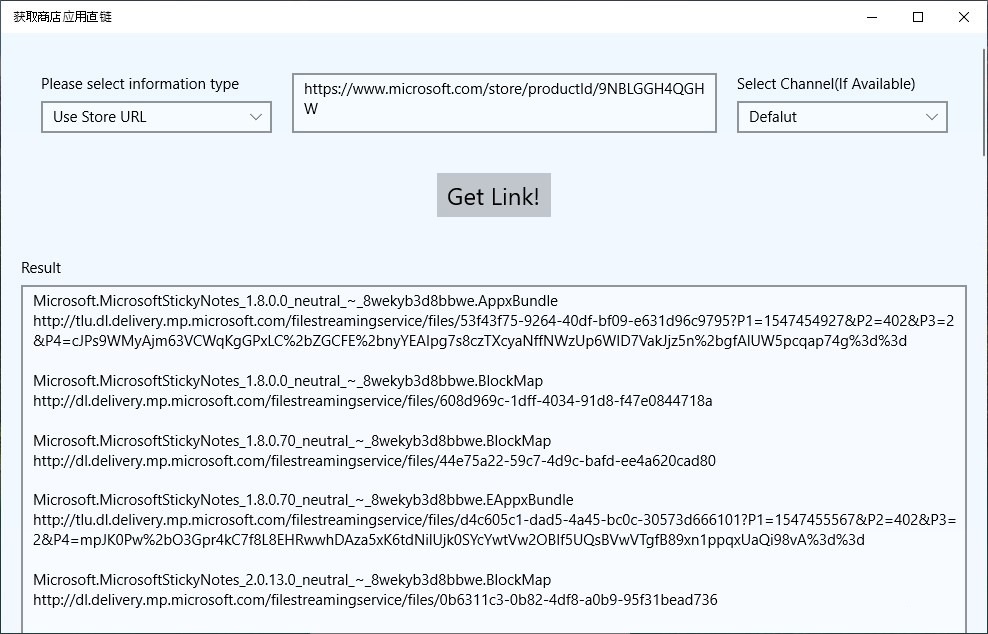The image size is (988, 634).
Task: Click the 'Please select information type' label
Action: pos(140,84)
